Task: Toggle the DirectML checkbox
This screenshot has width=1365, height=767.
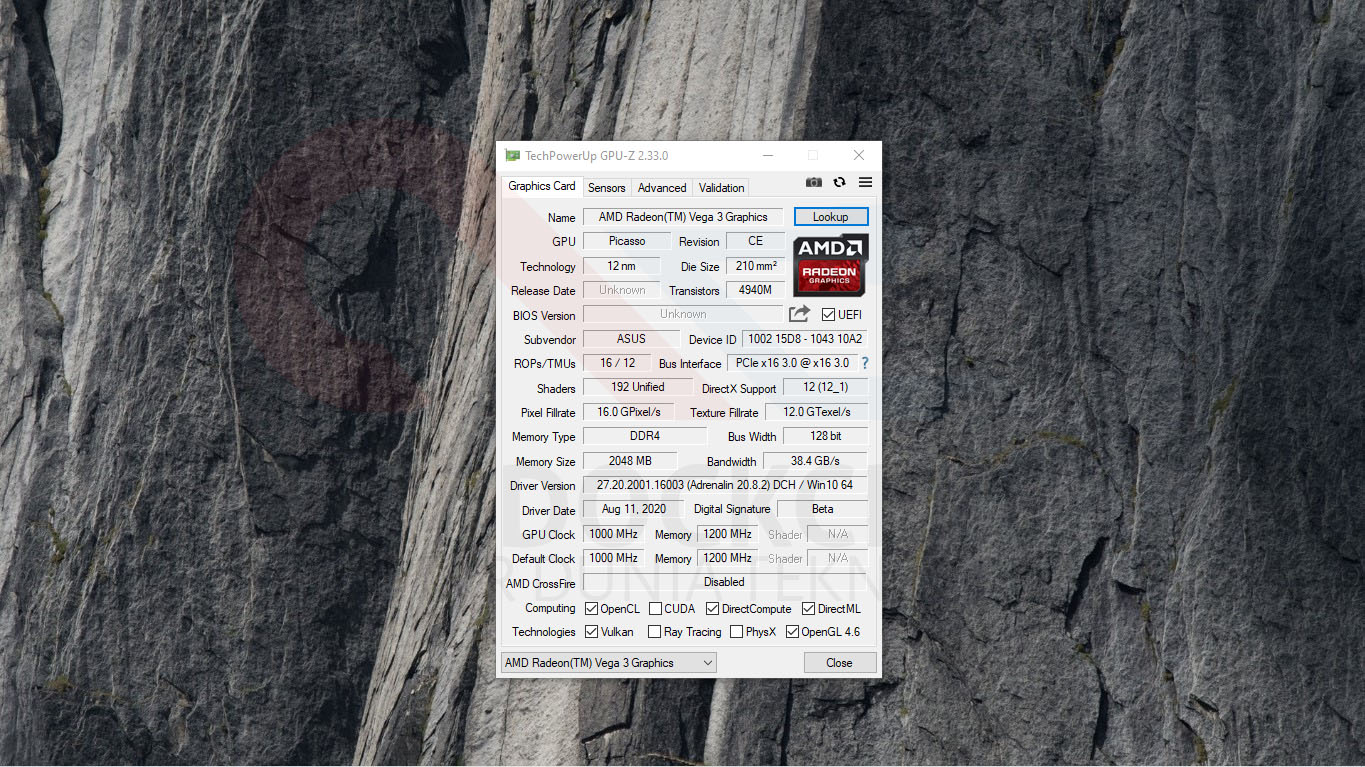Action: coord(808,609)
